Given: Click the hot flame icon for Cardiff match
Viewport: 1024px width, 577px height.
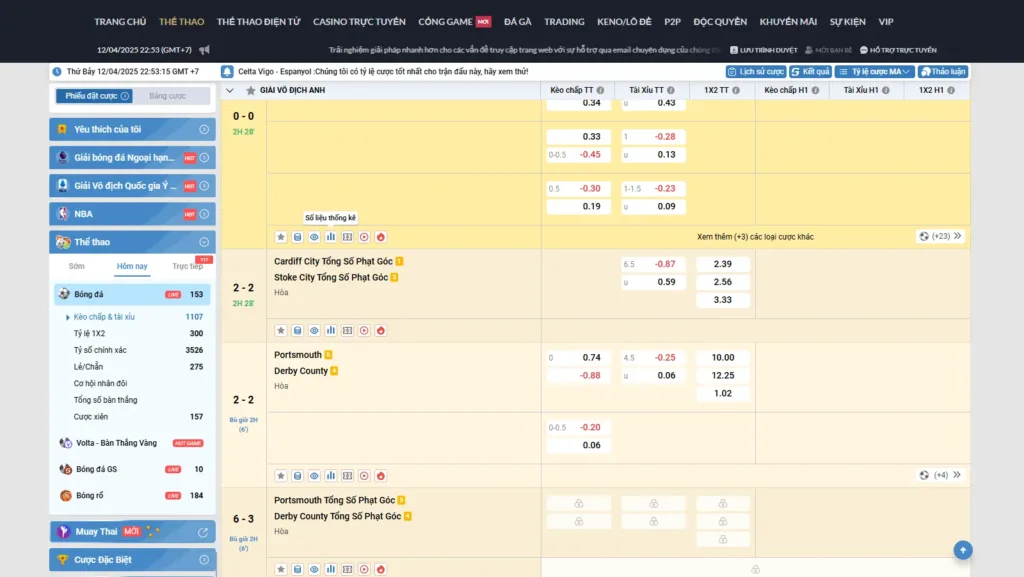Looking at the screenshot, I should coord(381,330).
